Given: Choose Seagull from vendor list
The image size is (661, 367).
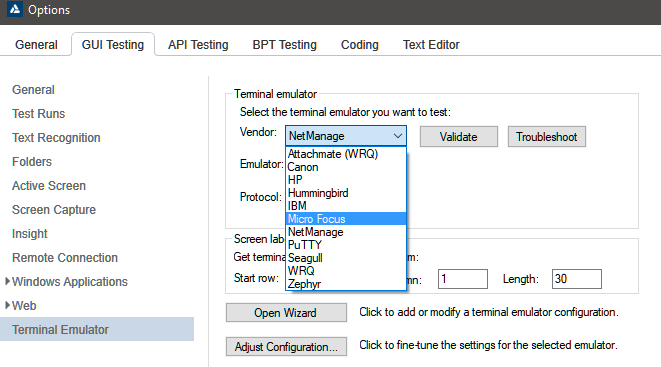Looking at the screenshot, I should 346,258.
